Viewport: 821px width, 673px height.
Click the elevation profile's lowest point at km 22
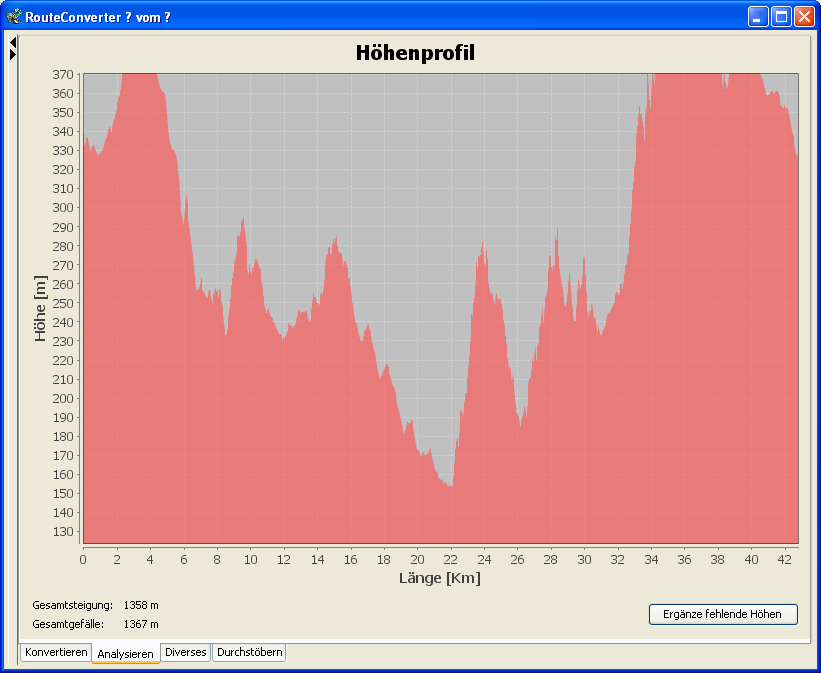point(451,486)
